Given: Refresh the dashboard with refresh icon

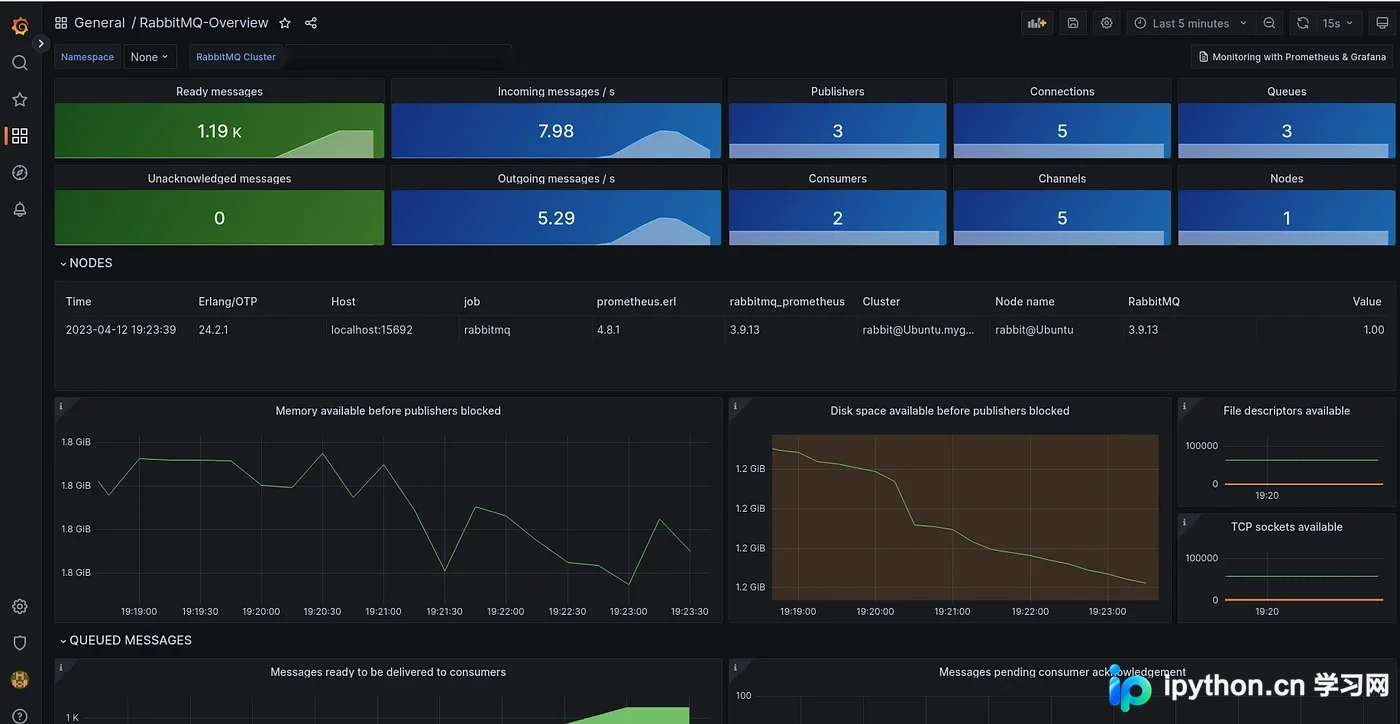Looking at the screenshot, I should click(x=1303, y=23).
